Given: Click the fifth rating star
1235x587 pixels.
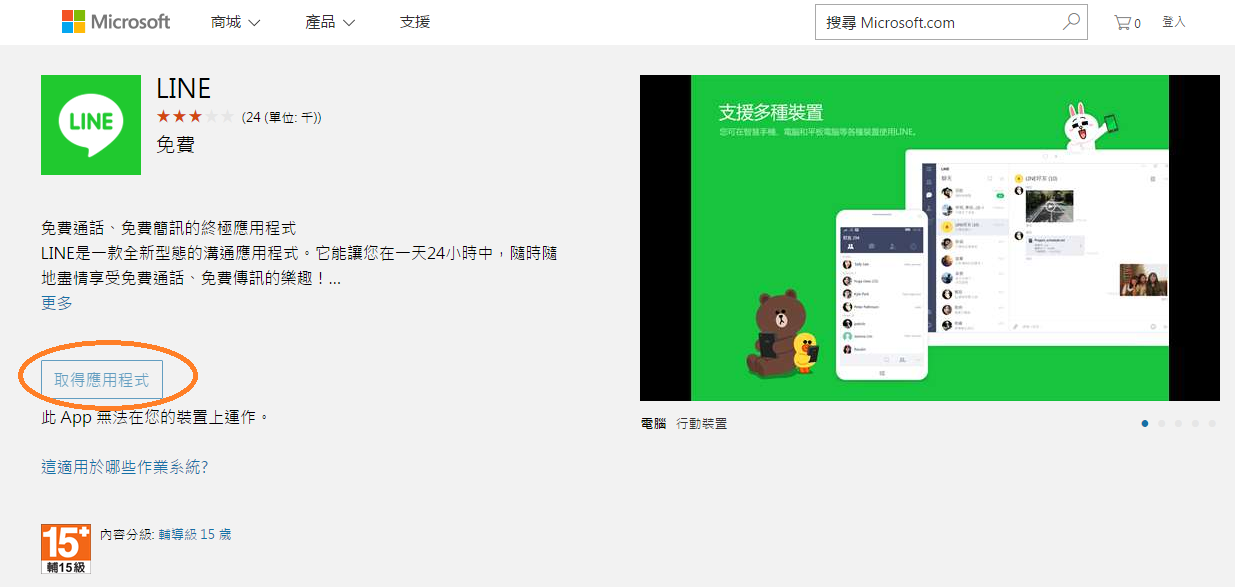Looking at the screenshot, I should click(228, 116).
